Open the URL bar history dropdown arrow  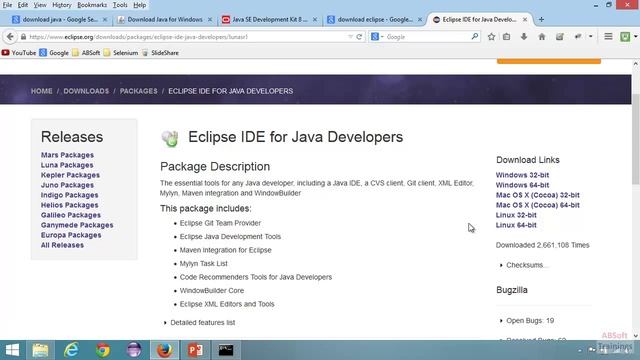[350, 37]
